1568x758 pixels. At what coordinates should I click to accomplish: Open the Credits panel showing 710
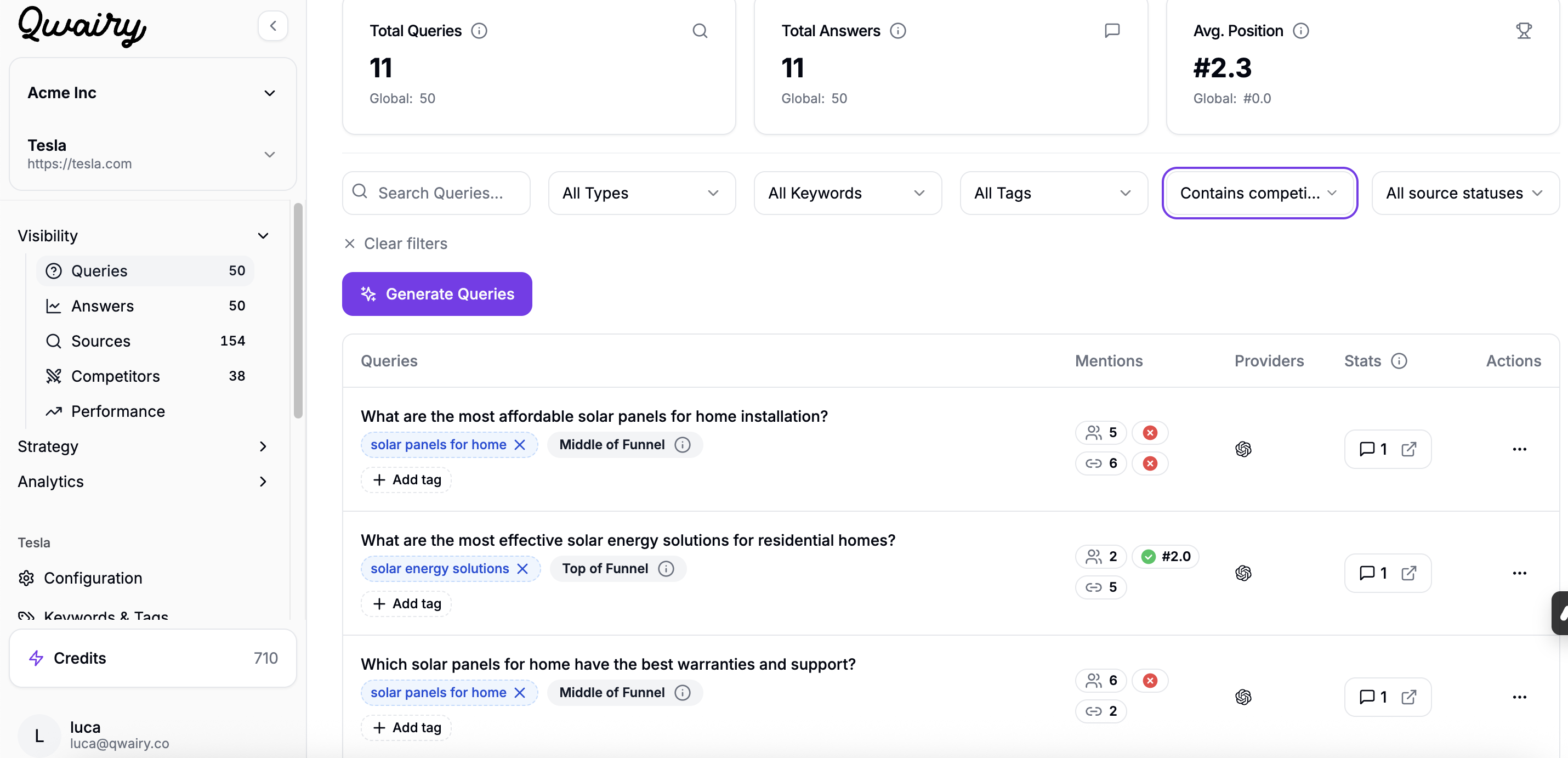153,658
